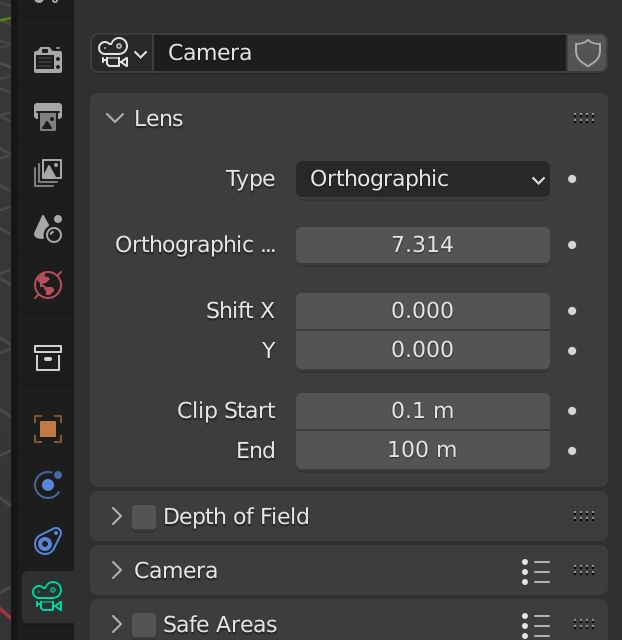Click the Clip Start value field
The width and height of the screenshot is (622, 640).
click(422, 411)
